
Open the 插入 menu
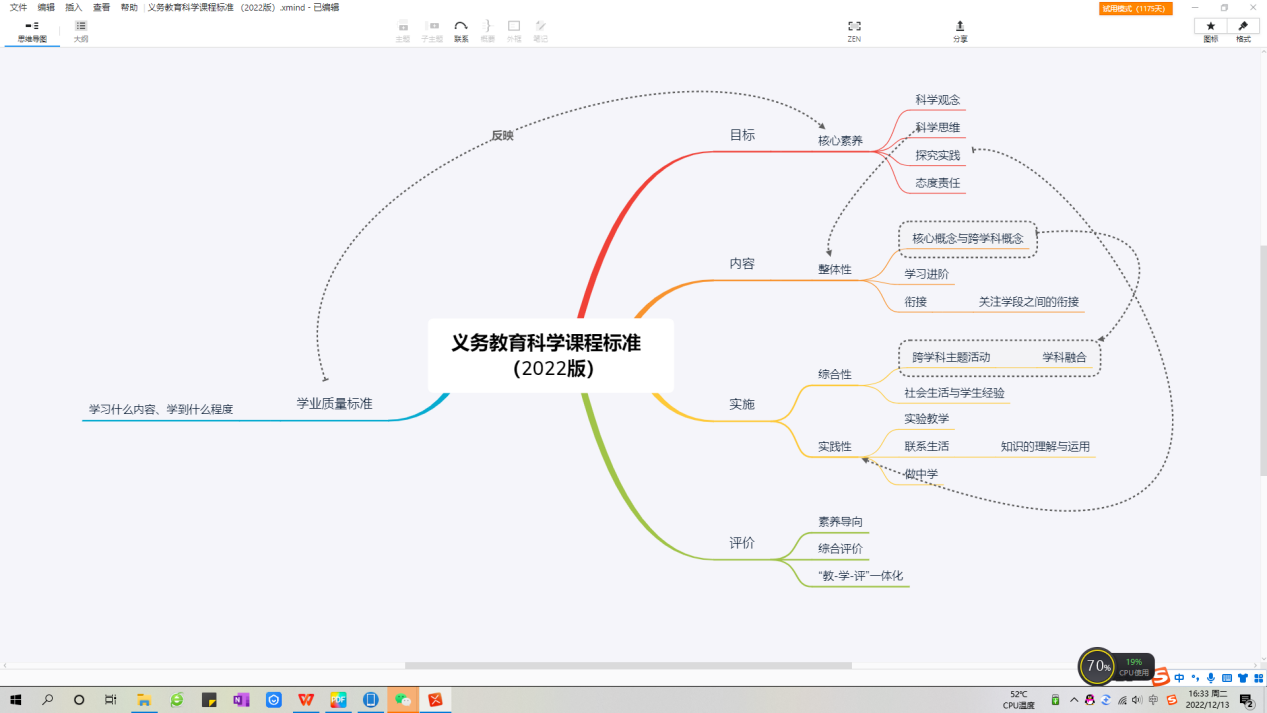click(74, 7)
